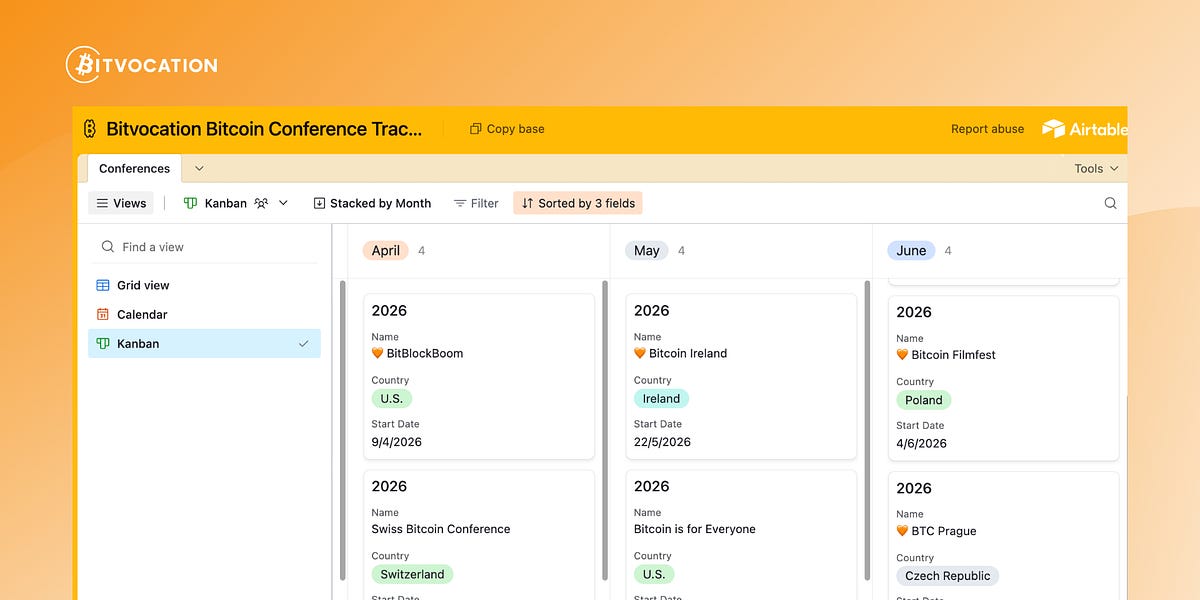Click the collaborators people icon beside Kanban
This screenshot has width=1200, height=600.
coord(261,203)
